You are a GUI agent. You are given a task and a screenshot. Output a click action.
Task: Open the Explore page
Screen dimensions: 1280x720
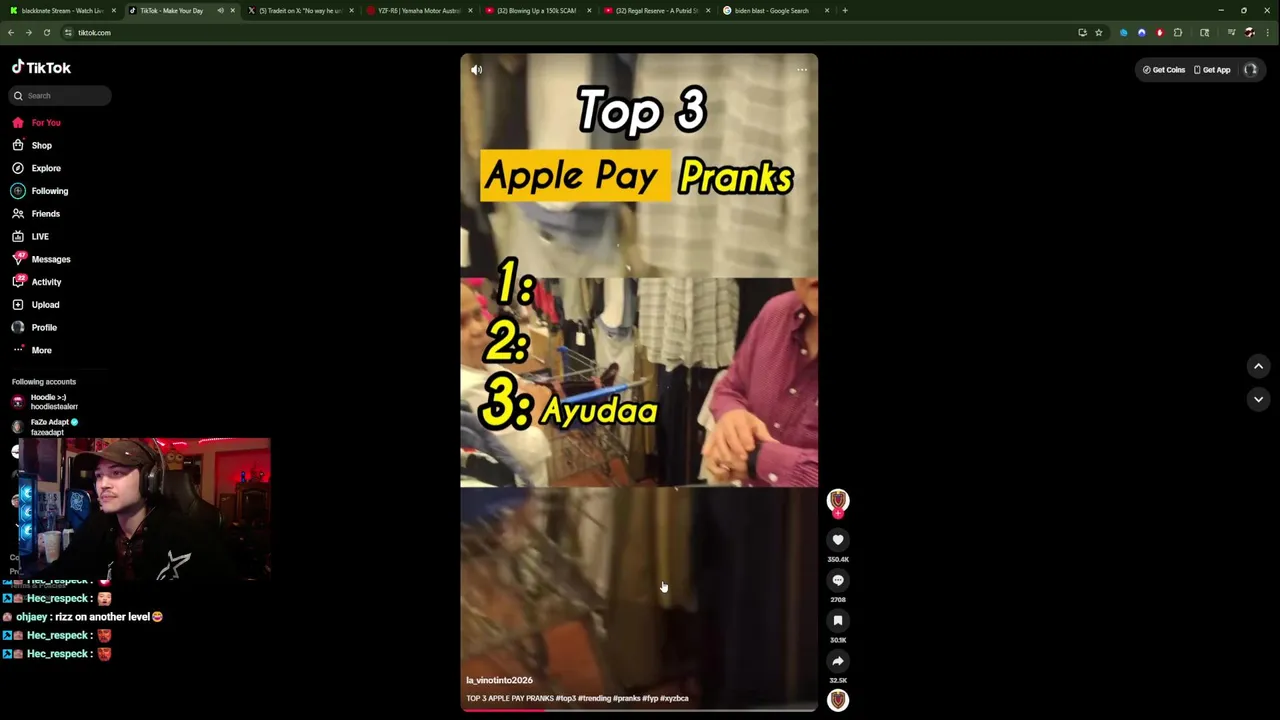pos(37,168)
